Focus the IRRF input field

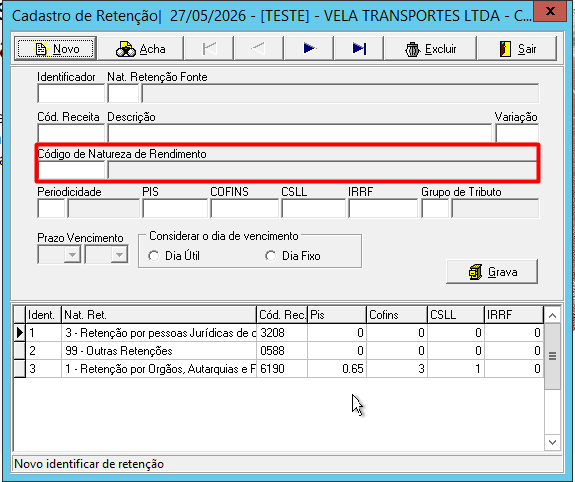[x=383, y=208]
